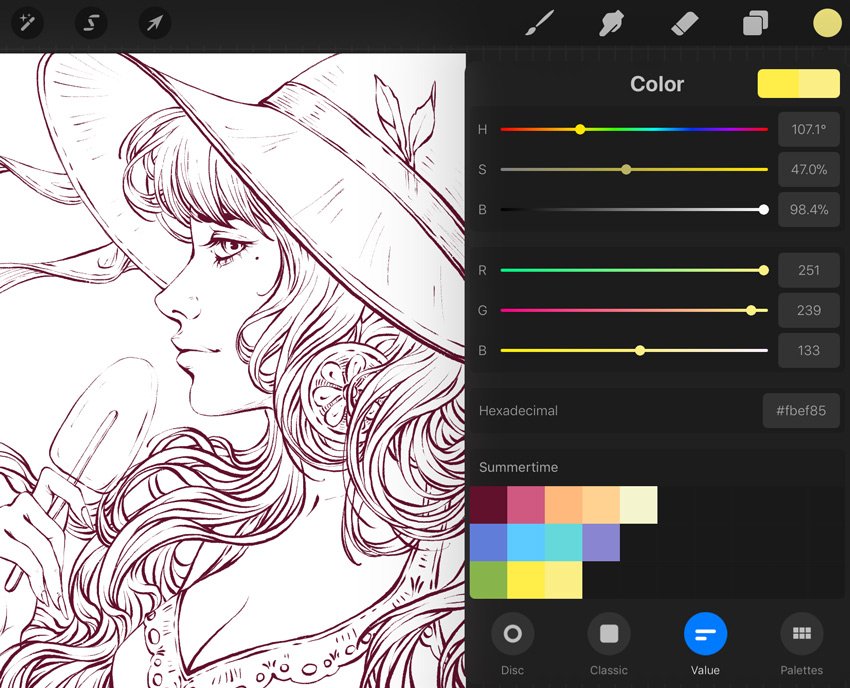Edit the Hexadecimal #fbef85 field
Viewport: 850px width, 688px height.
(800, 411)
